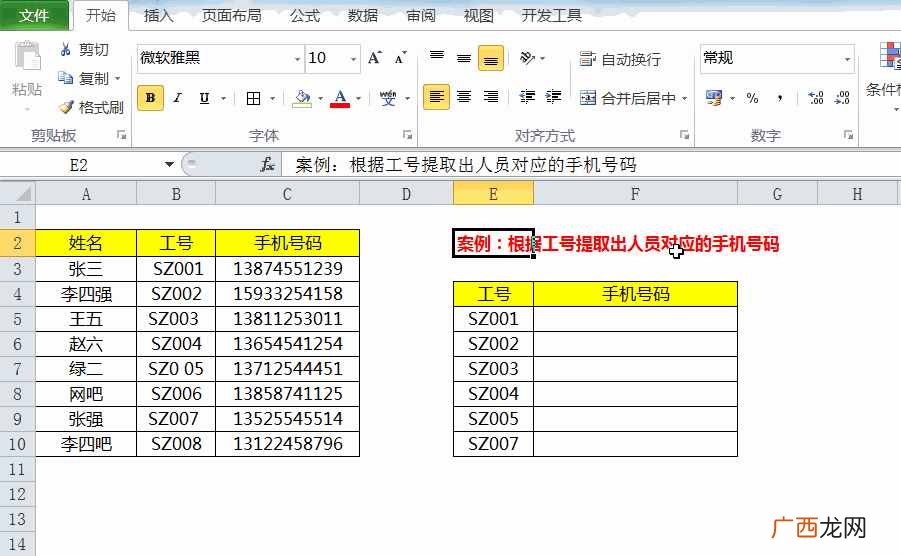901x556 pixels.
Task: Apply percent style format
Action: pyautogui.click(x=752, y=98)
